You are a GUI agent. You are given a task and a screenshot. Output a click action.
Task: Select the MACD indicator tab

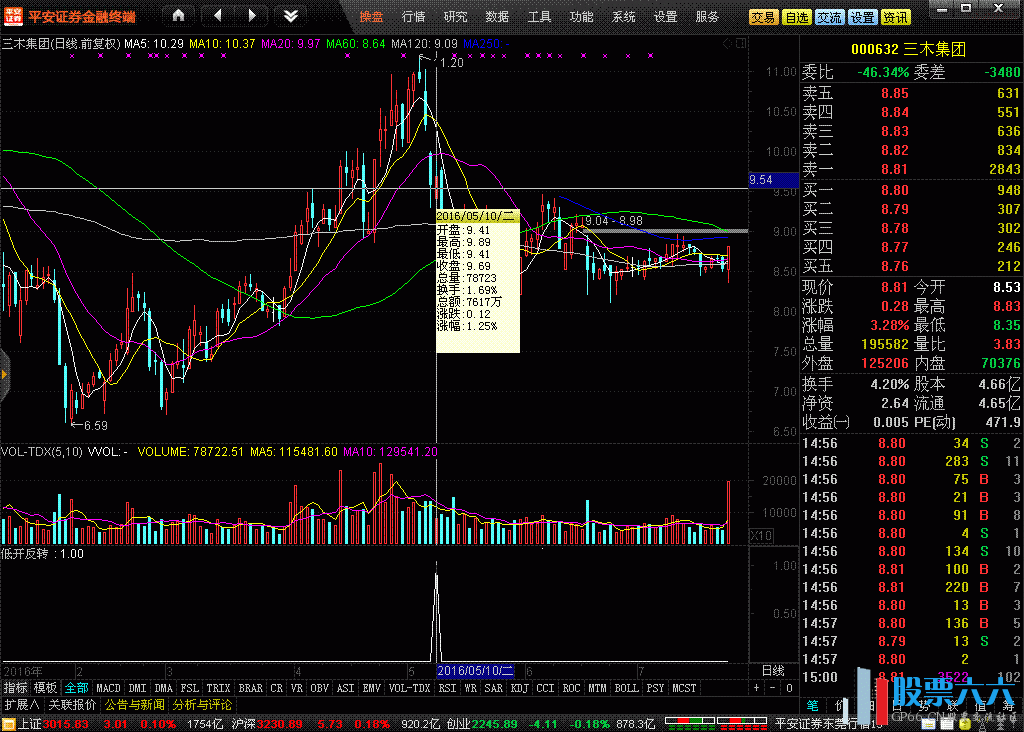point(108,688)
